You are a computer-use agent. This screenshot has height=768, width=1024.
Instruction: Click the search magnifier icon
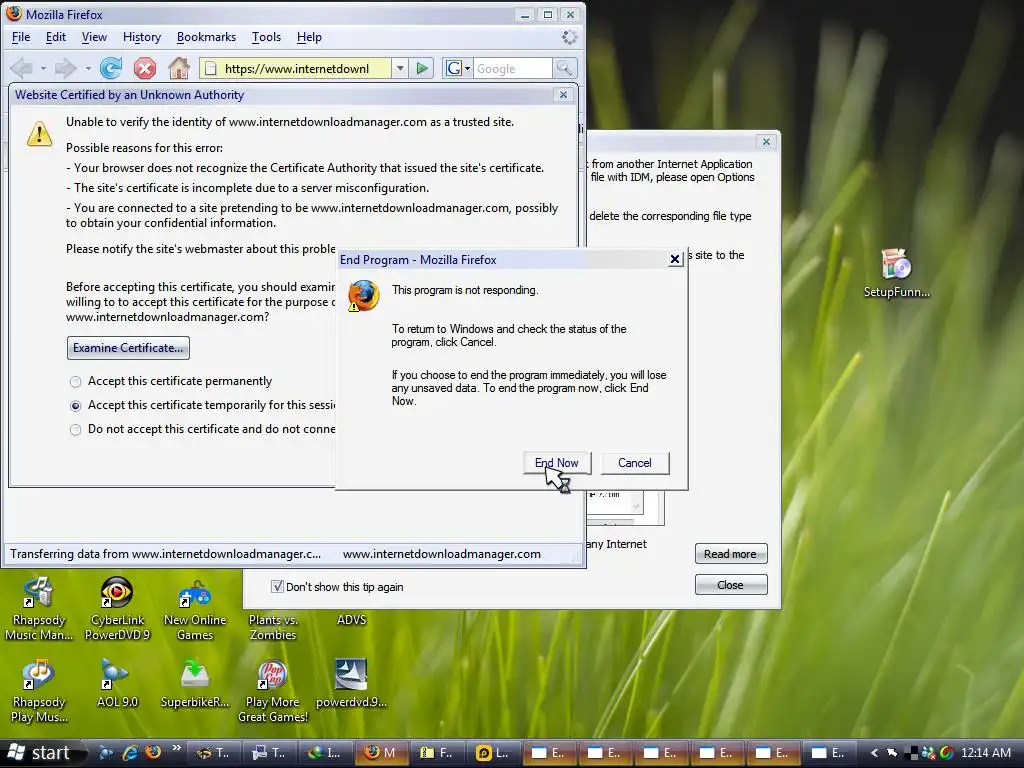tap(564, 68)
